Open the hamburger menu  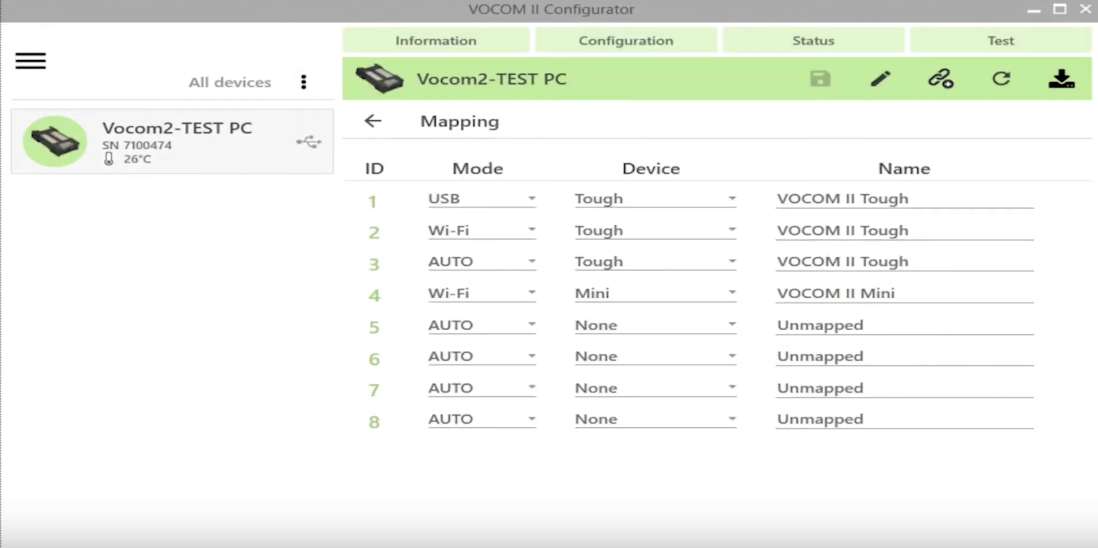point(31,61)
